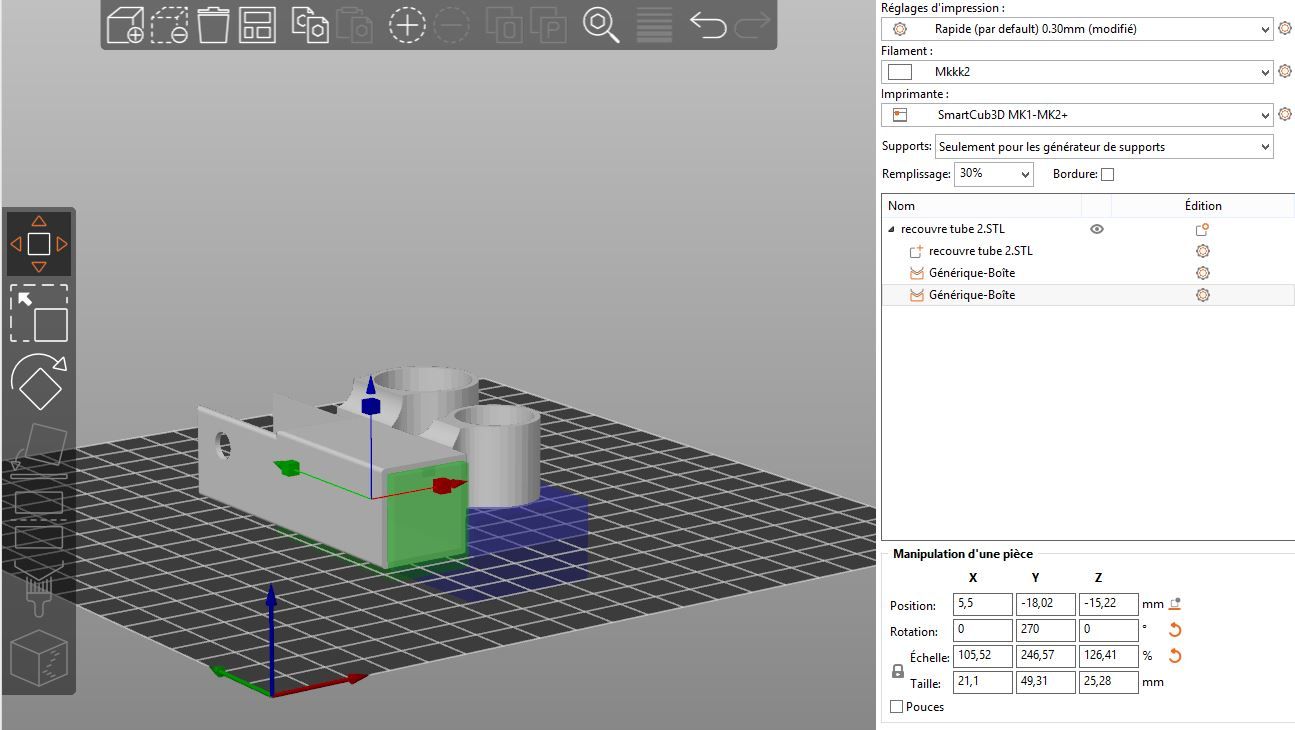This screenshot has width=1295, height=730.
Task: Activate the Move gizmo tool
Action: pyautogui.click(x=39, y=244)
